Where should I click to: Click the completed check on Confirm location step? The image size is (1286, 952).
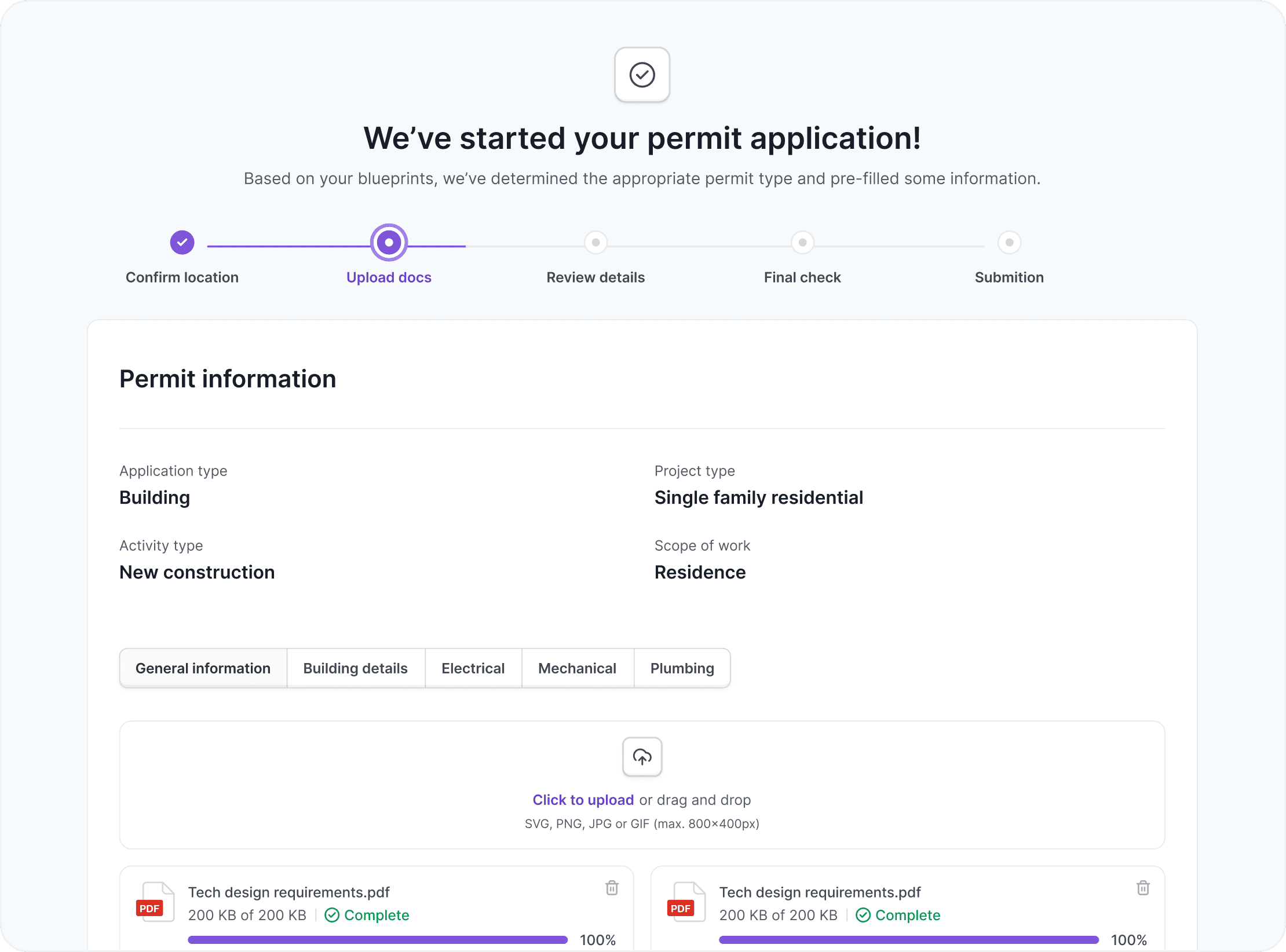coord(182,243)
